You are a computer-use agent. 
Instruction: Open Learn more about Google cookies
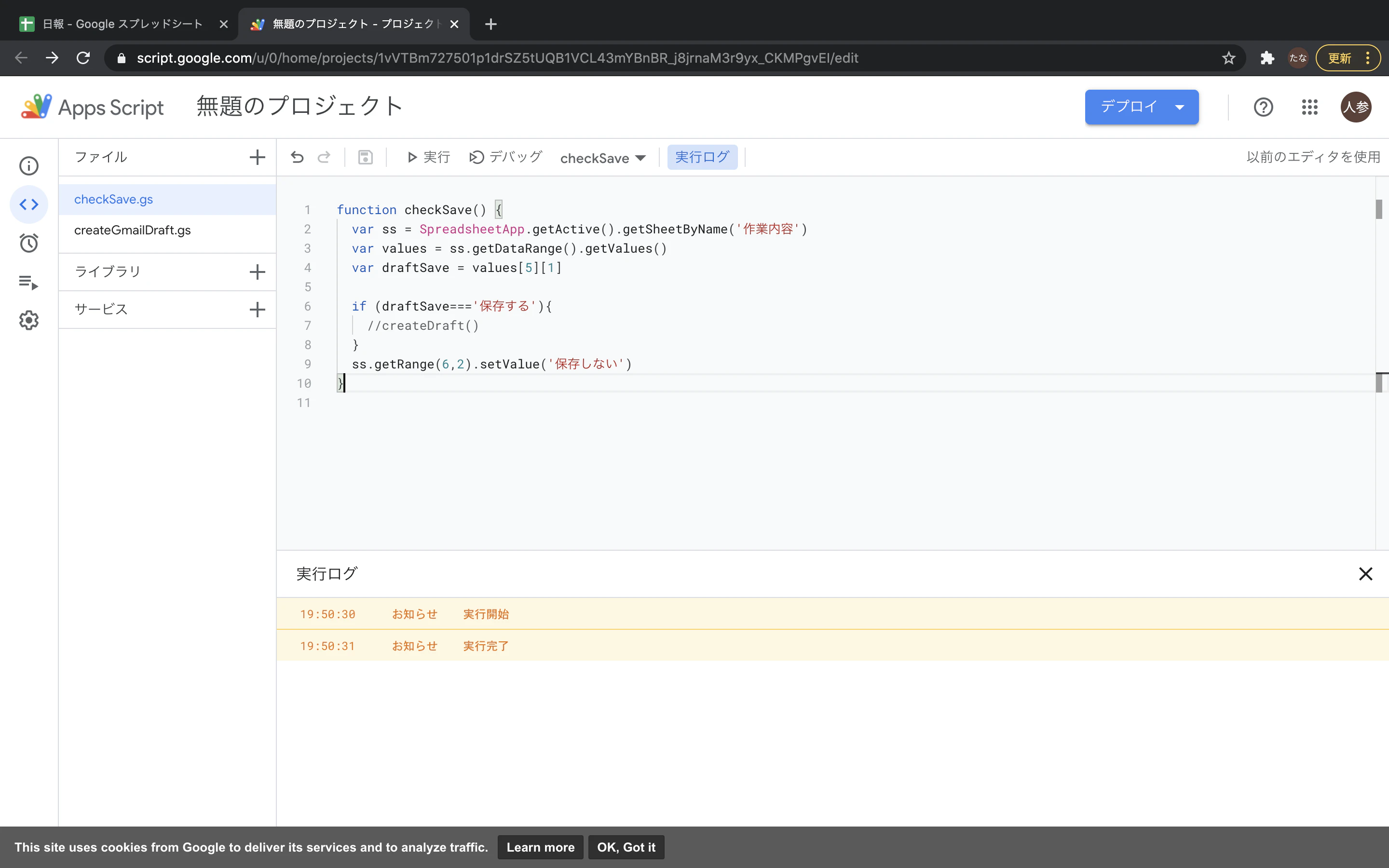(x=540, y=847)
